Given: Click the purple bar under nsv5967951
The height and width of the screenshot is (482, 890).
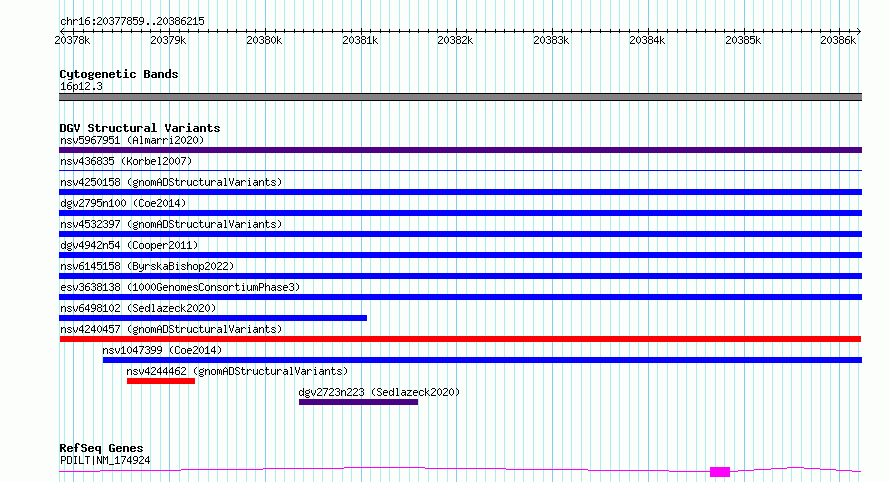Looking at the screenshot, I should pyautogui.click(x=460, y=150).
